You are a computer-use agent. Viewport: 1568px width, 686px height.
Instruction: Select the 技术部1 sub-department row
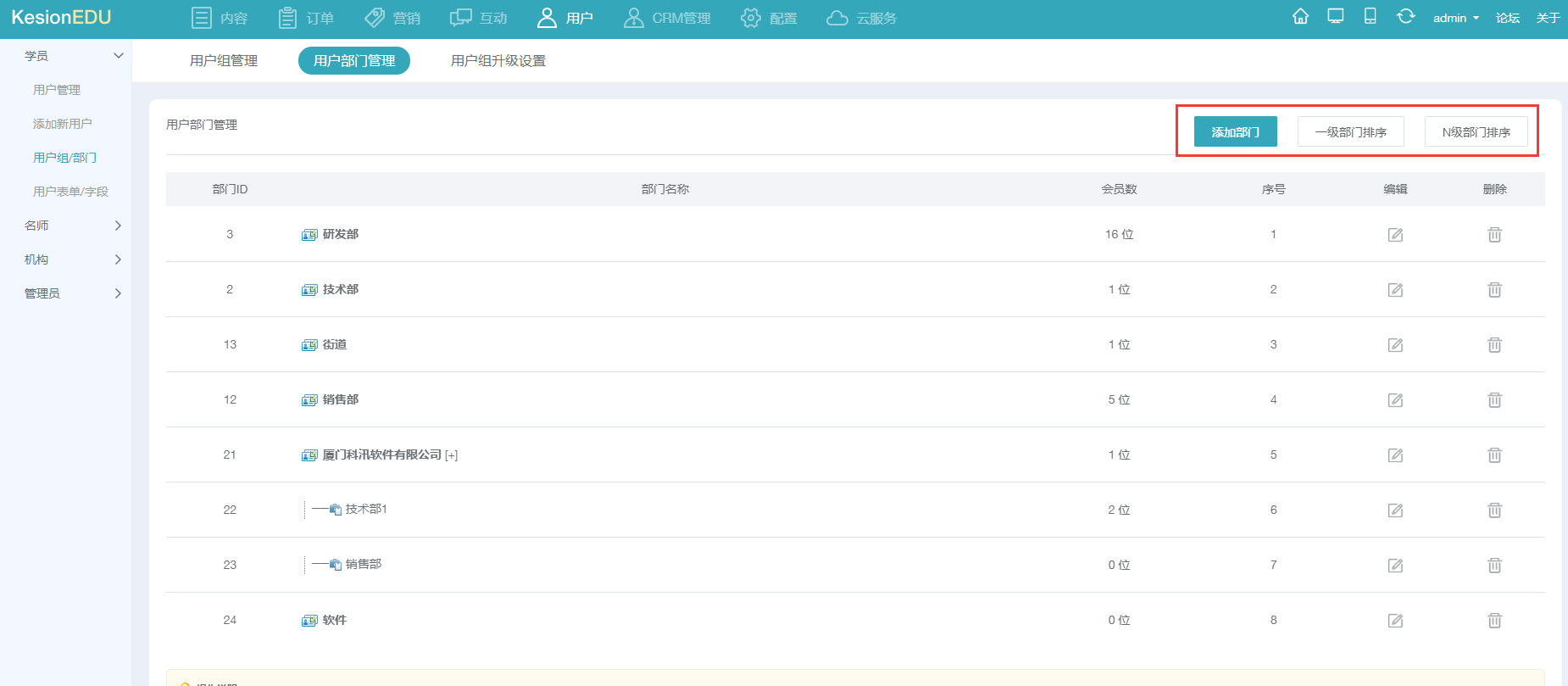tap(366, 509)
